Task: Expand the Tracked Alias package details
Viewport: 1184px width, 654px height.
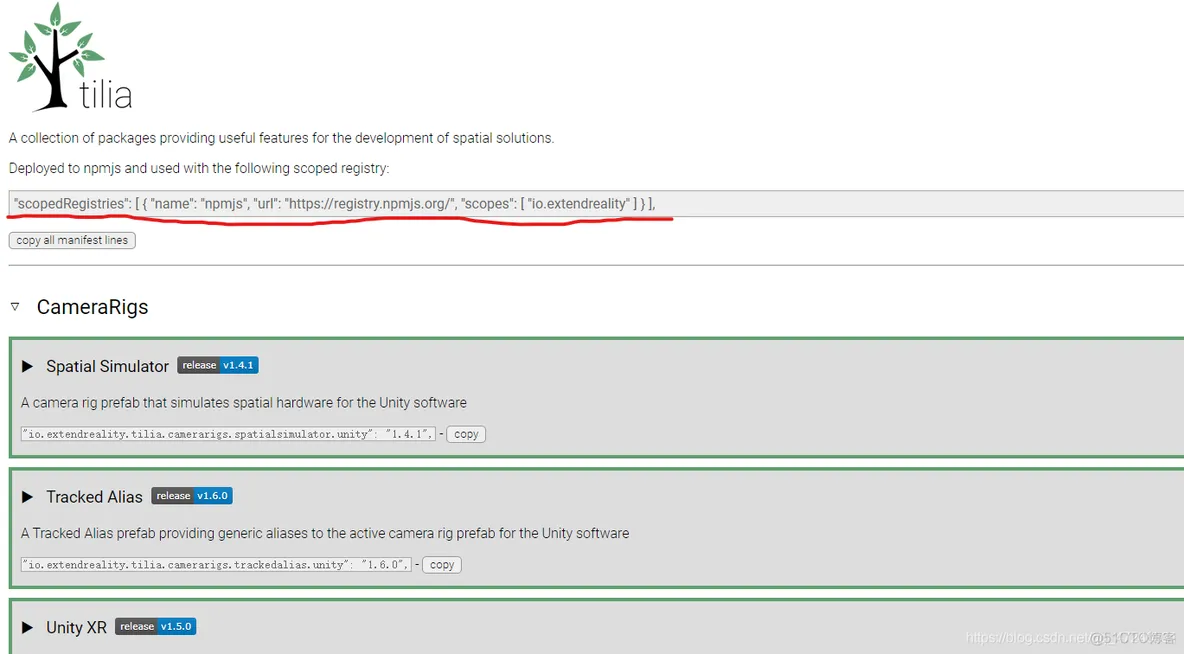Action: pos(27,497)
